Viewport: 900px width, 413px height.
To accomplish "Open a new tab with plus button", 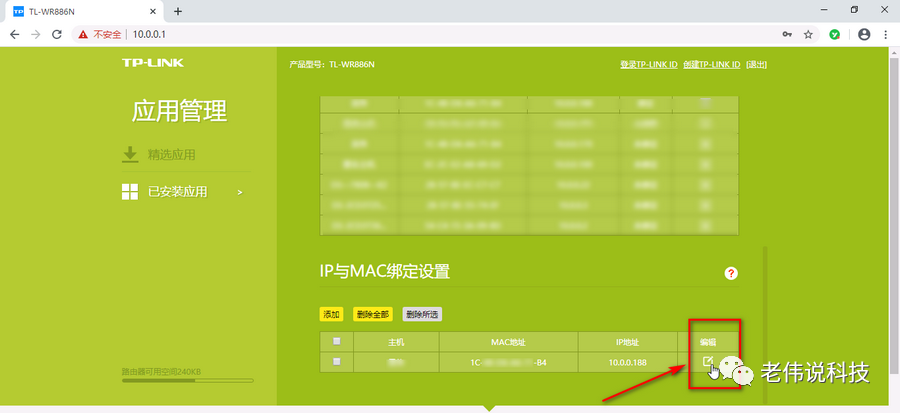I will (178, 11).
